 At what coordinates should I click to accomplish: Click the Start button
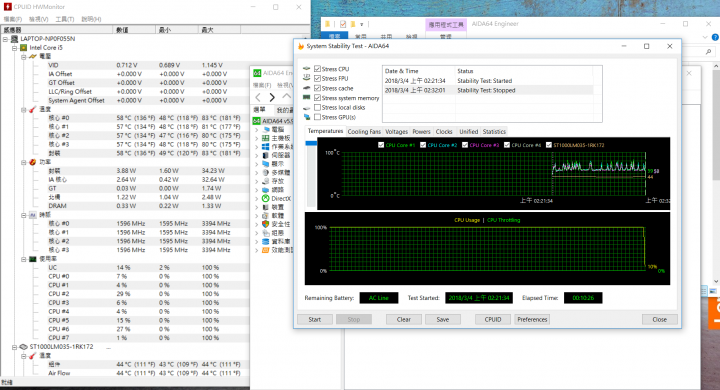[315, 319]
